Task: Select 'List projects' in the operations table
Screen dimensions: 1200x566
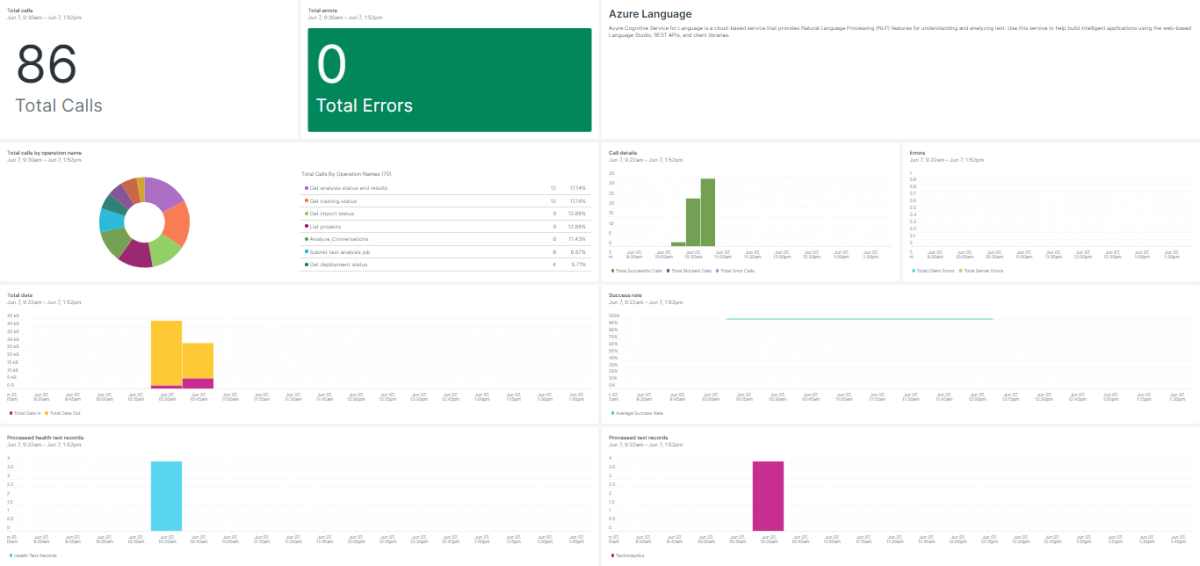Action: [x=328, y=227]
